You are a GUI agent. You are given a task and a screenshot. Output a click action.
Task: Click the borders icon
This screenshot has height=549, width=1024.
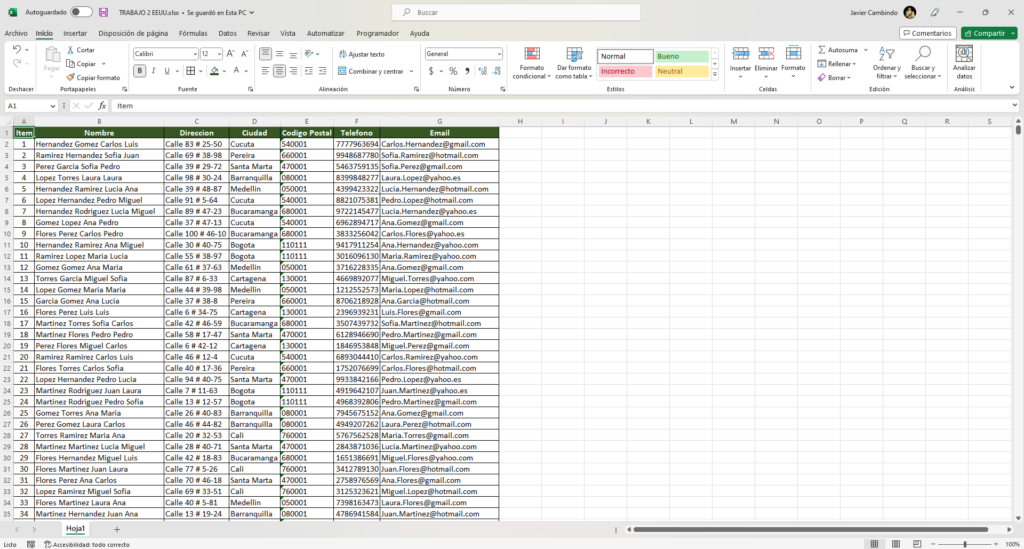tap(191, 71)
